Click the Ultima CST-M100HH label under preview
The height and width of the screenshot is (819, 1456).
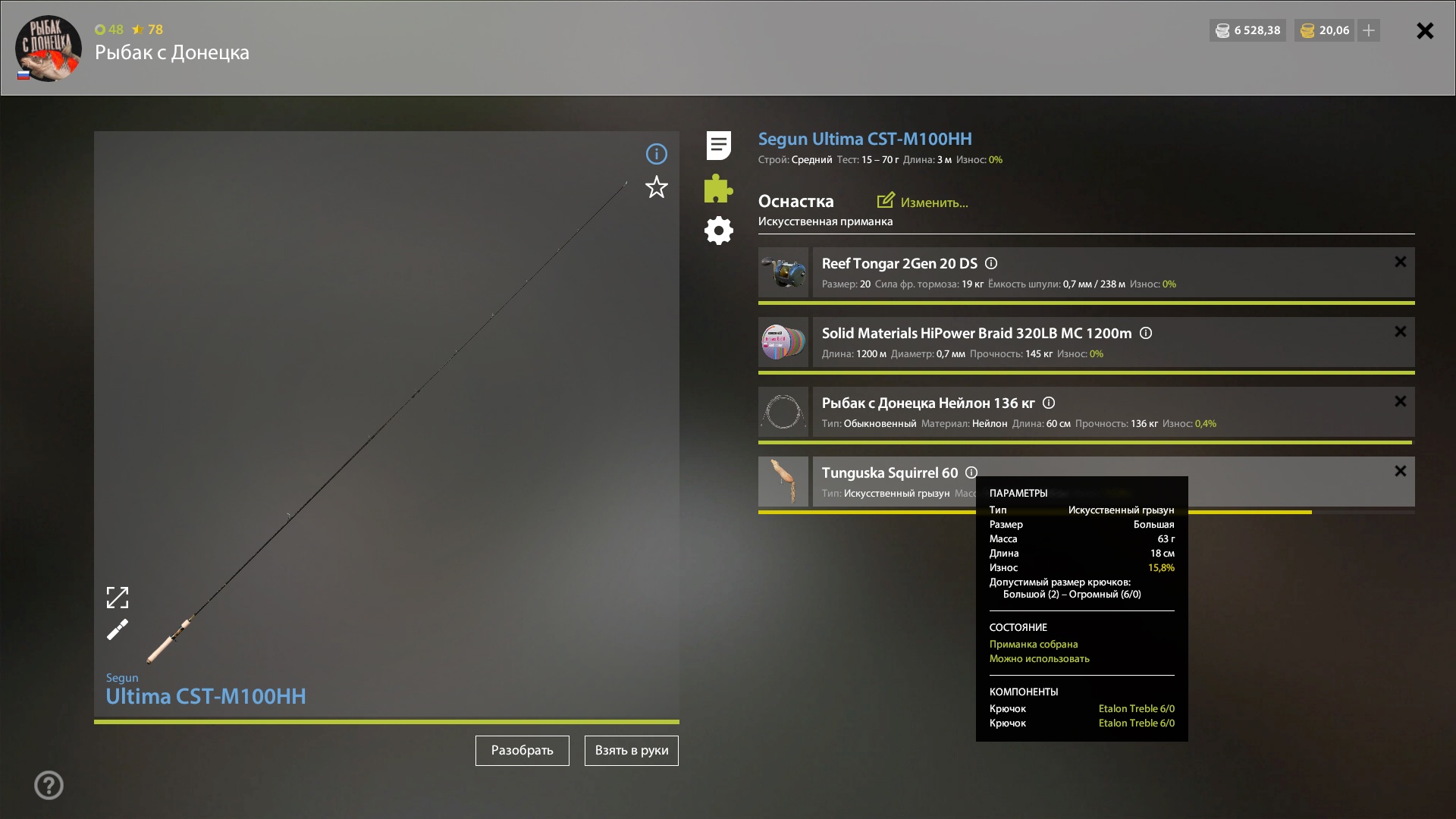click(x=206, y=696)
